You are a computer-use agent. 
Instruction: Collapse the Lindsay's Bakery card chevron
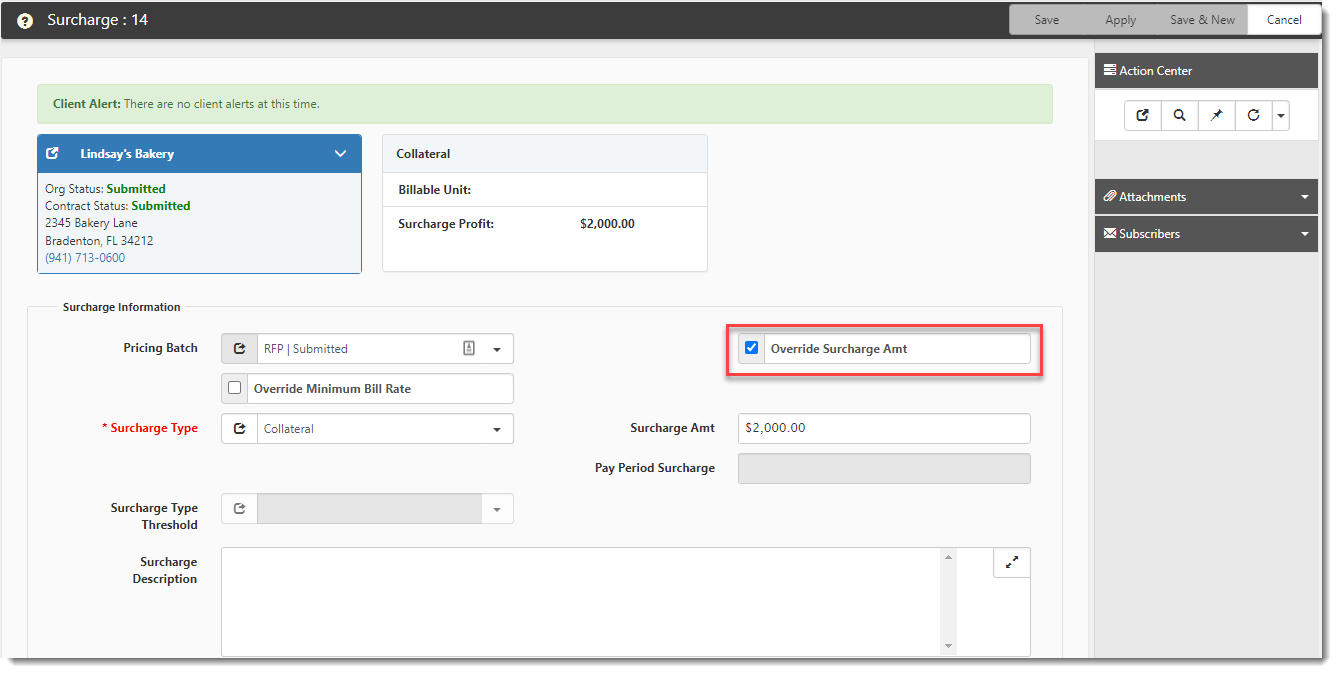[x=340, y=154]
